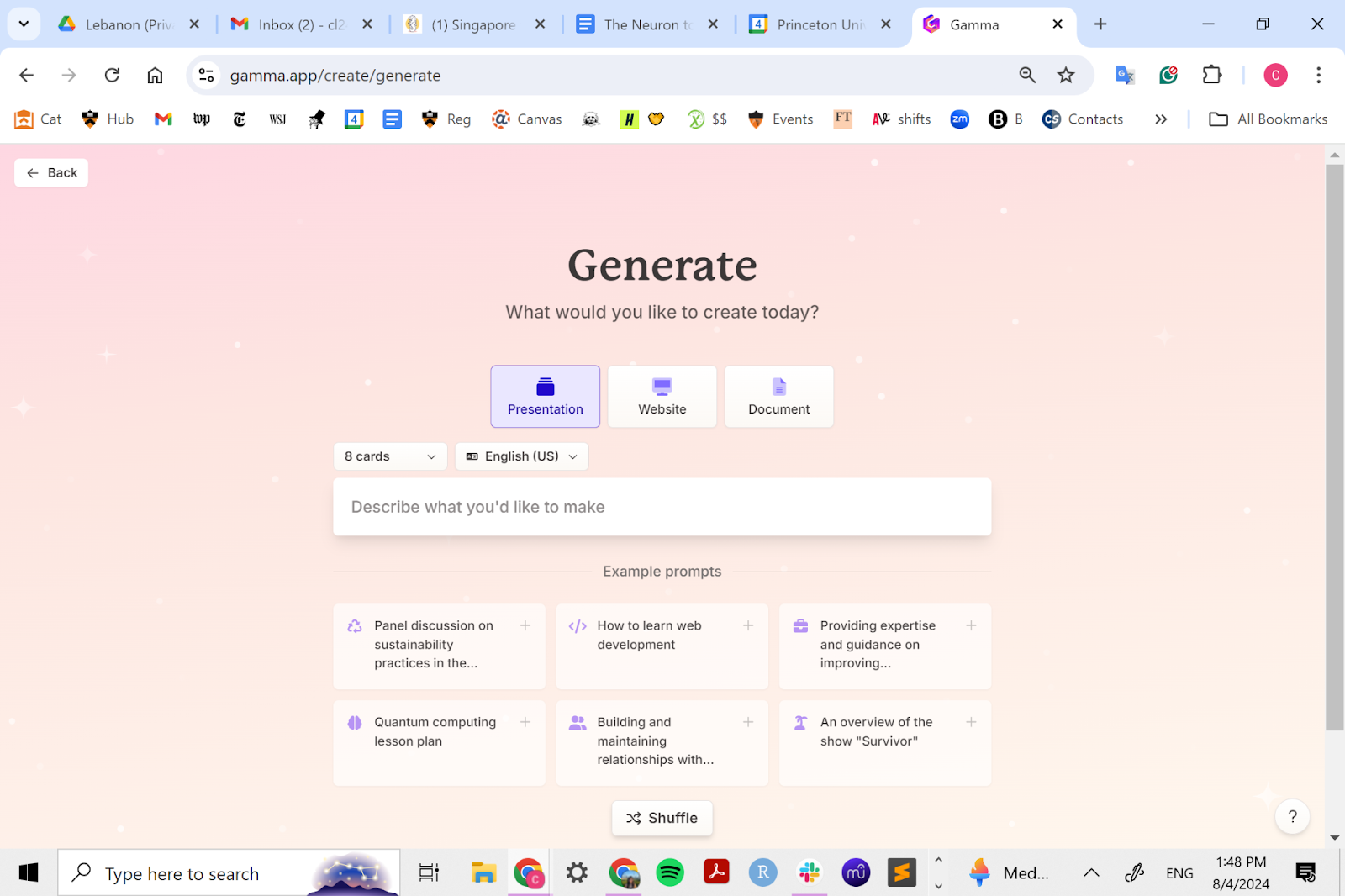
Task: Switch to the (1) Singapore tab
Action: coord(473,24)
